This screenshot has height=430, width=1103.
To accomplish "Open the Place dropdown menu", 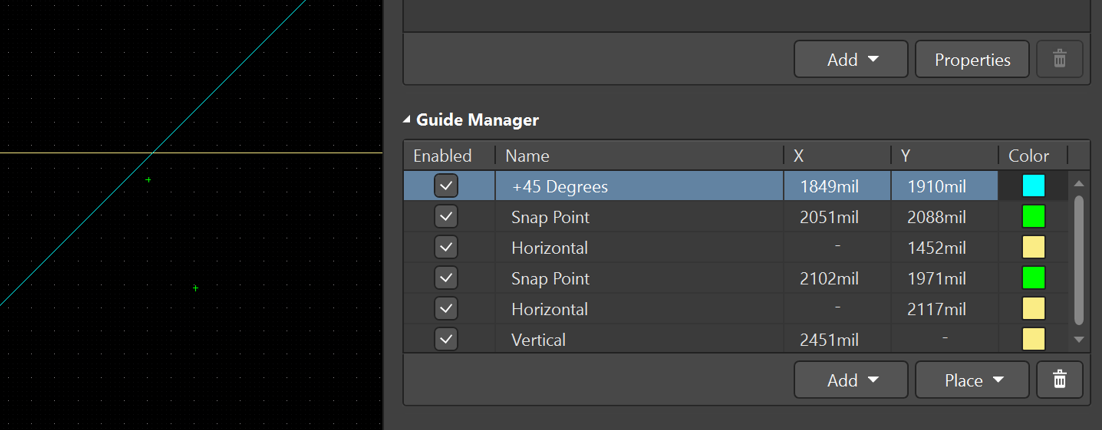I will click(972, 380).
